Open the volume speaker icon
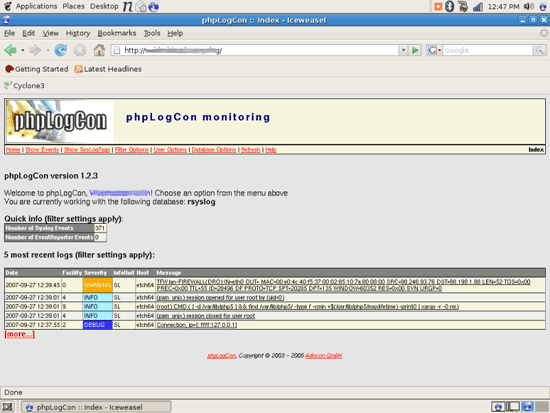Image resolution: width=550 pixels, height=413 pixels. (x=529, y=6)
